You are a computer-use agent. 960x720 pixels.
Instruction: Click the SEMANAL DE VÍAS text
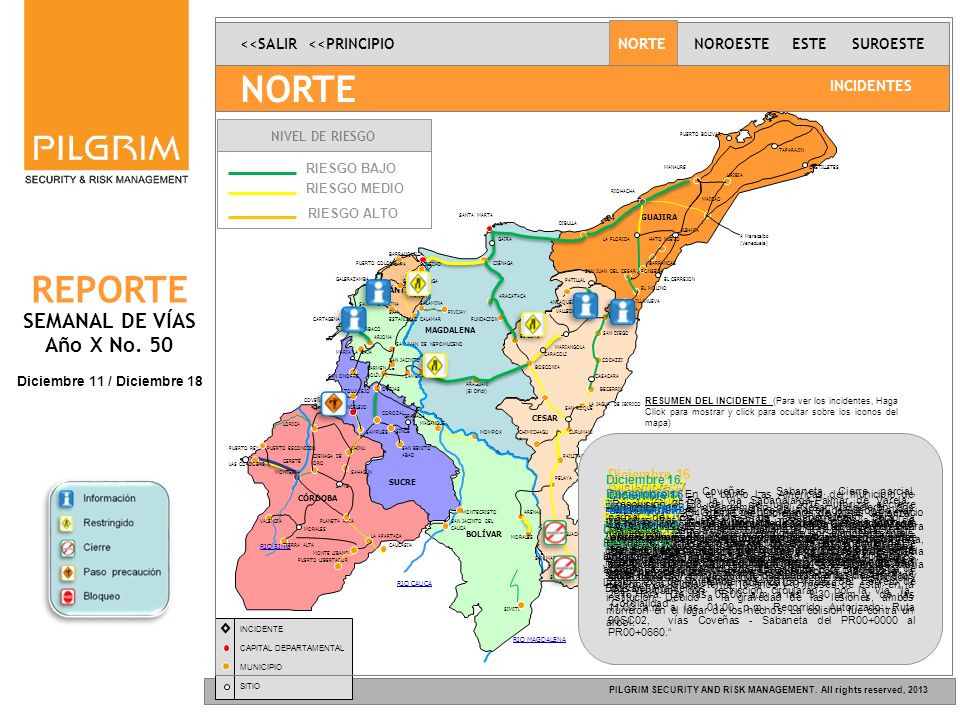[109, 320]
